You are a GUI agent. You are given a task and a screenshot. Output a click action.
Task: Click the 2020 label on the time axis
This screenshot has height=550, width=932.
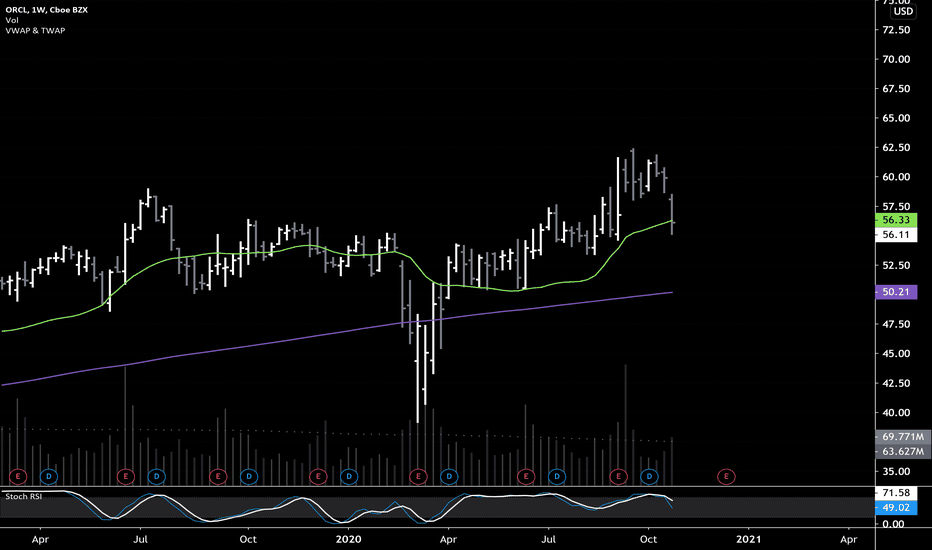pos(348,539)
